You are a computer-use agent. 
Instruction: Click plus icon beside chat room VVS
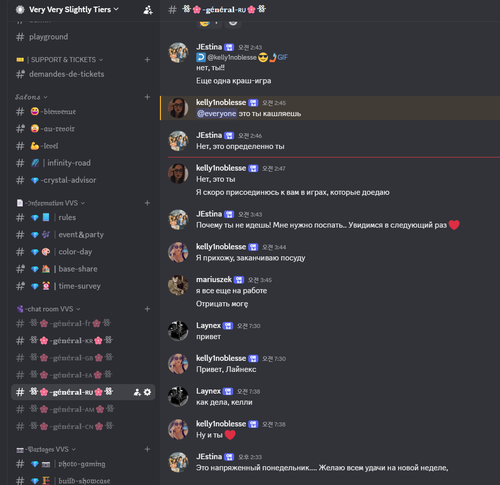coord(147,309)
